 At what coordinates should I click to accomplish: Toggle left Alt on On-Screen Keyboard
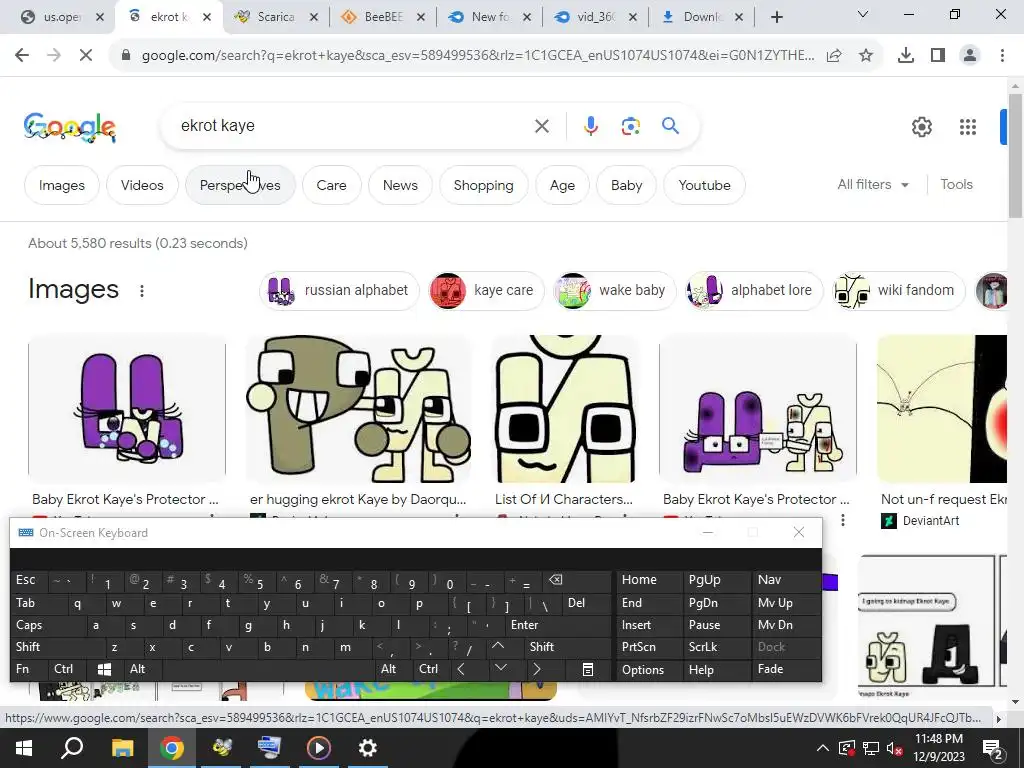pyautogui.click(x=143, y=669)
